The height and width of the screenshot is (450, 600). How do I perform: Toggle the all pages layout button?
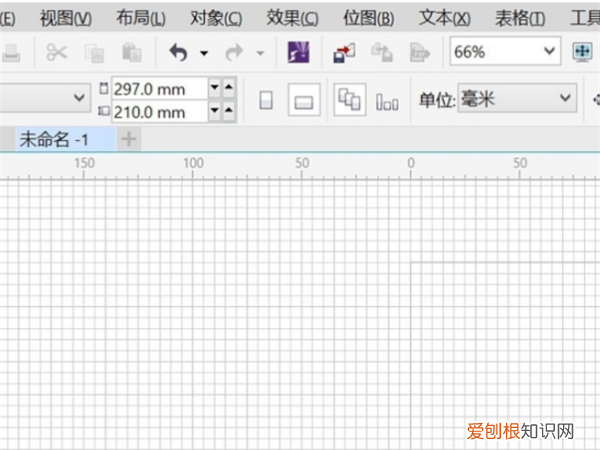(349, 99)
